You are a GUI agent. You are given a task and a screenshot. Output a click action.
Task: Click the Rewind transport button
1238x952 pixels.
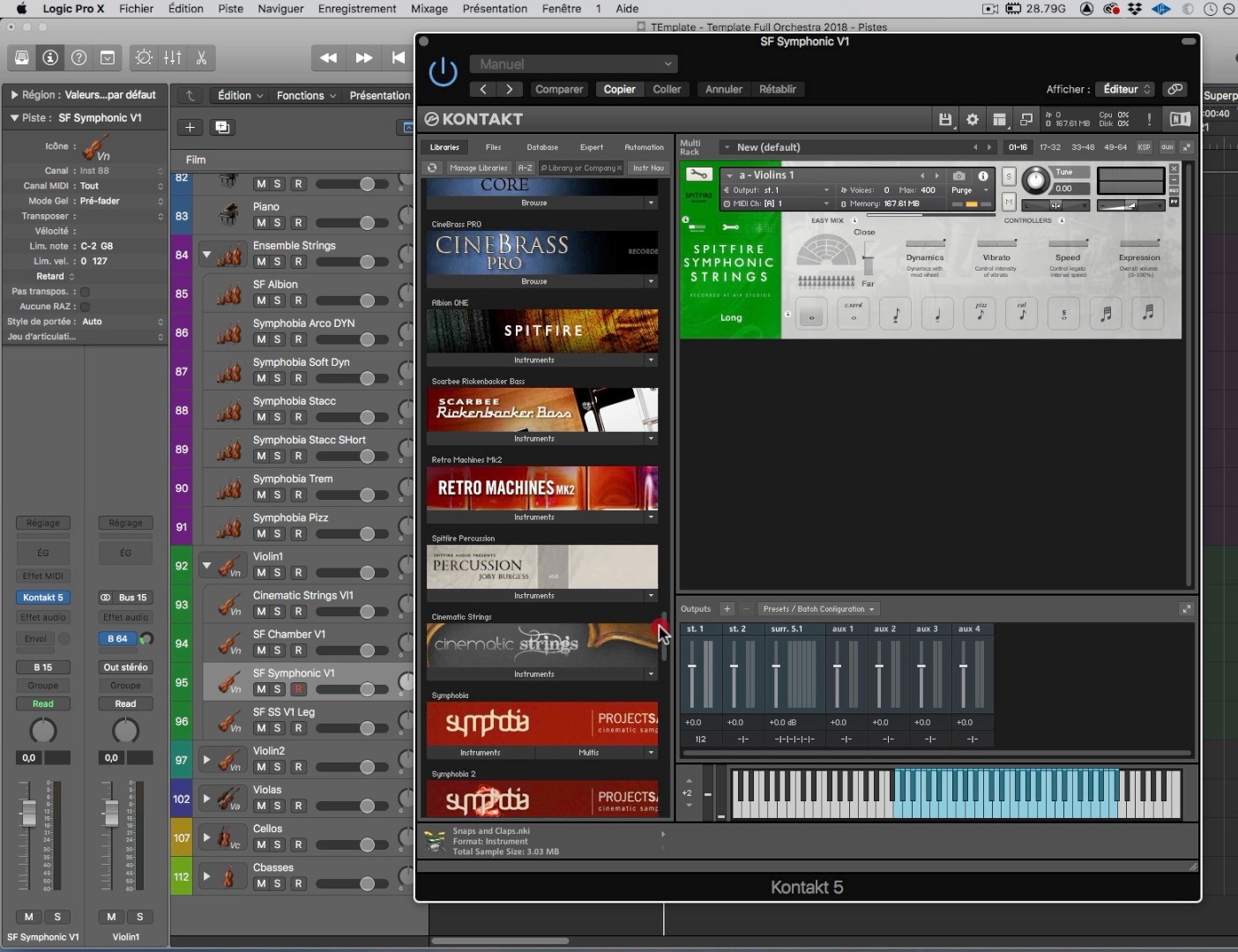(328, 57)
